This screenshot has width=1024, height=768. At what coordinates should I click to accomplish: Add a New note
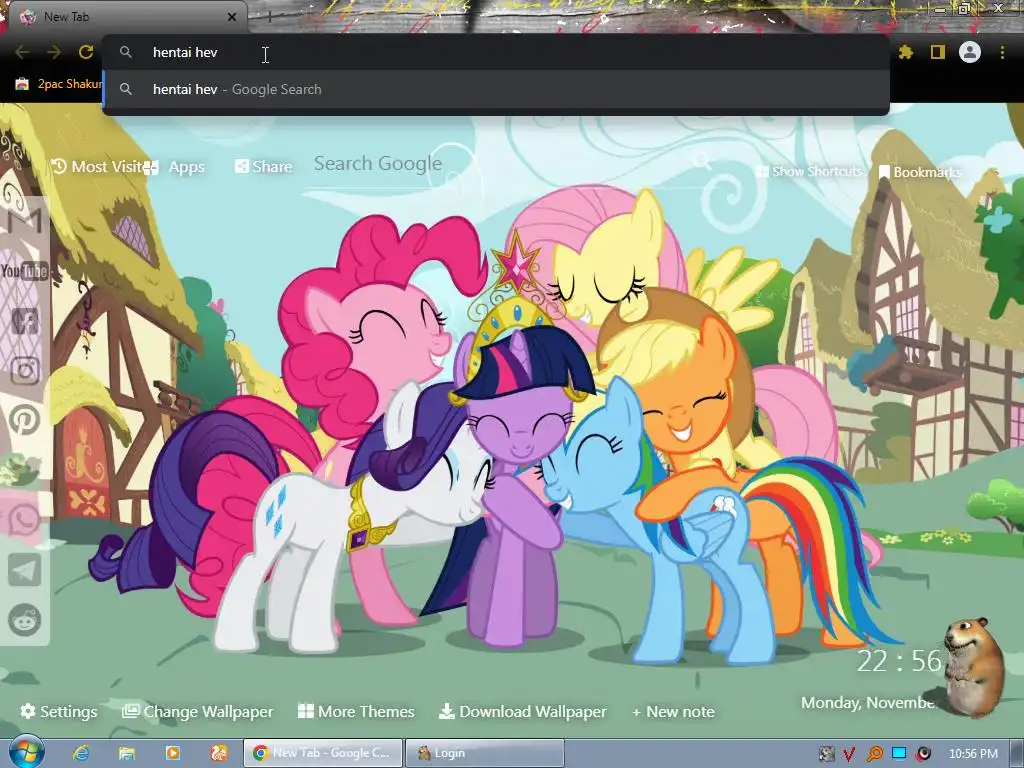click(x=673, y=712)
